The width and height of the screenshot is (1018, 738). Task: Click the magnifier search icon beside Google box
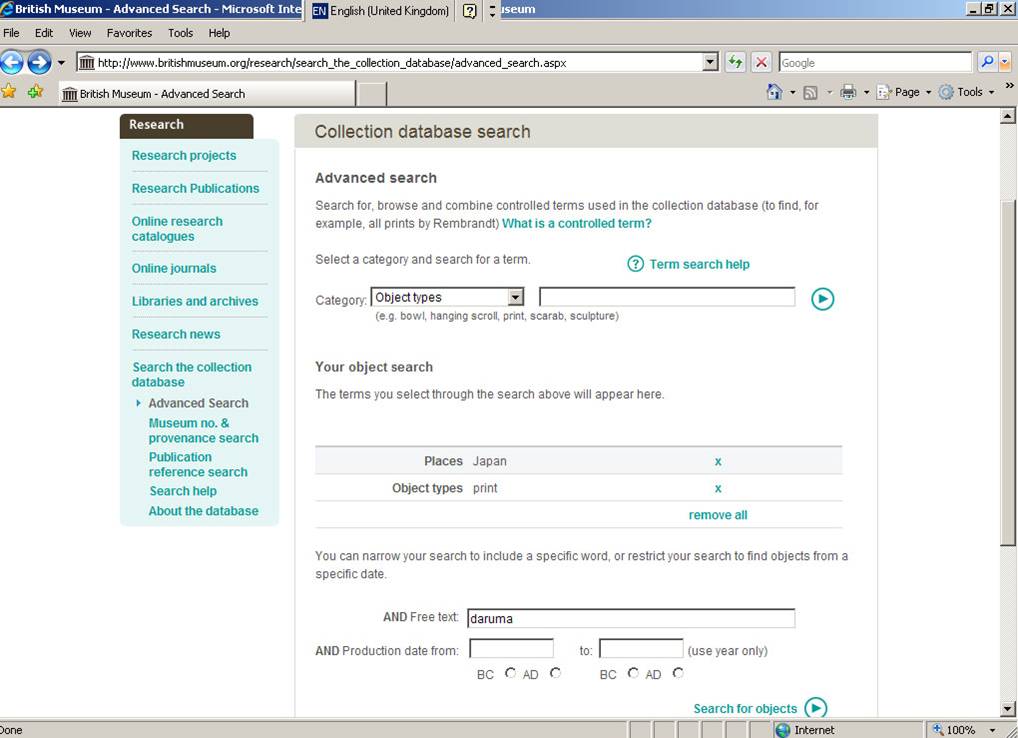[x=987, y=62]
